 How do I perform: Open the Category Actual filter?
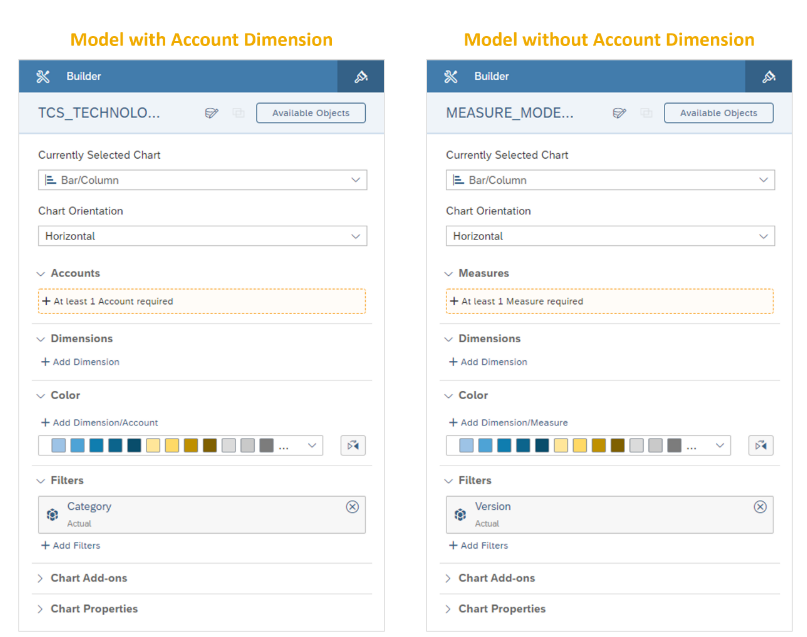point(202,515)
